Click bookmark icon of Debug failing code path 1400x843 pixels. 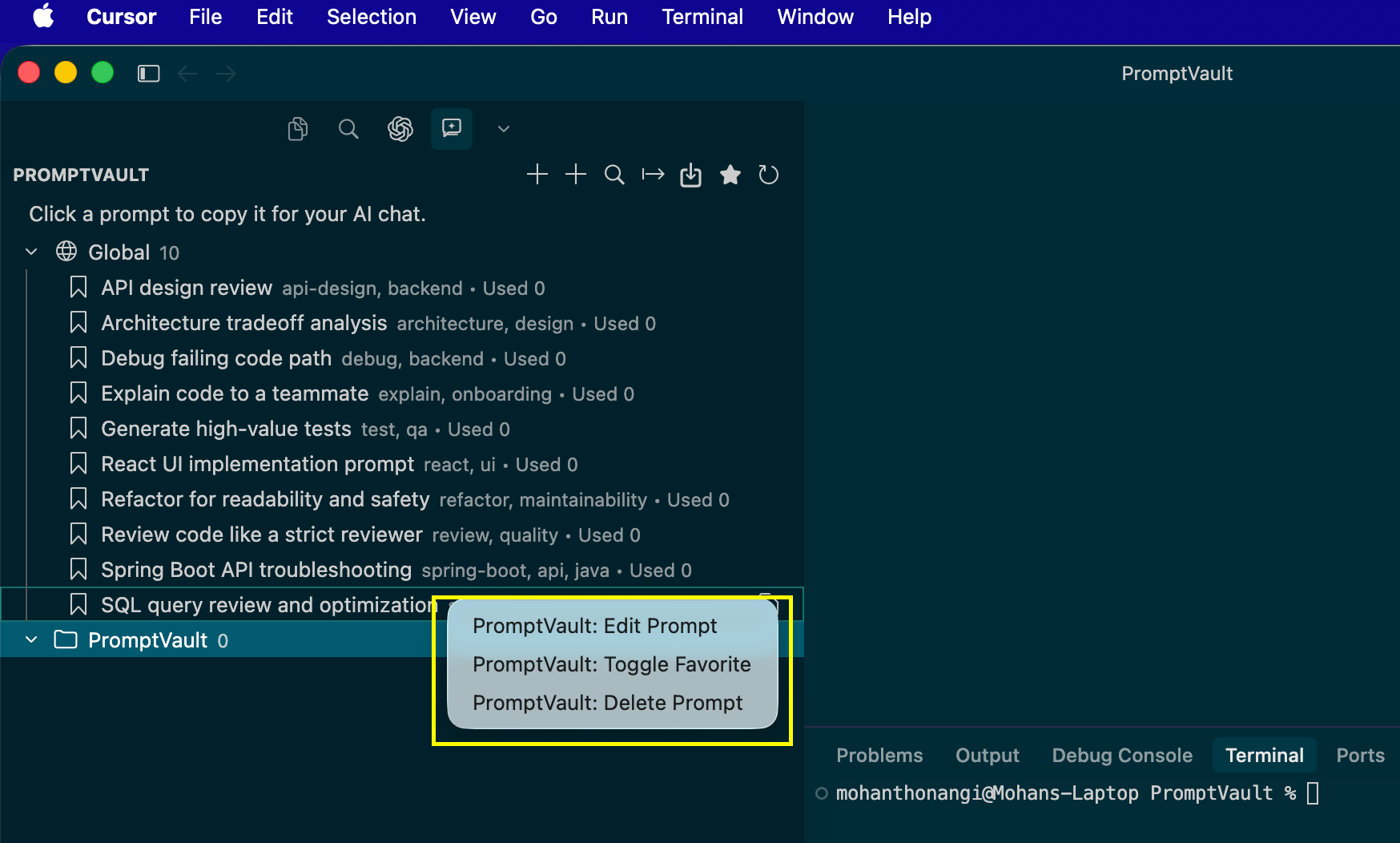coord(78,358)
